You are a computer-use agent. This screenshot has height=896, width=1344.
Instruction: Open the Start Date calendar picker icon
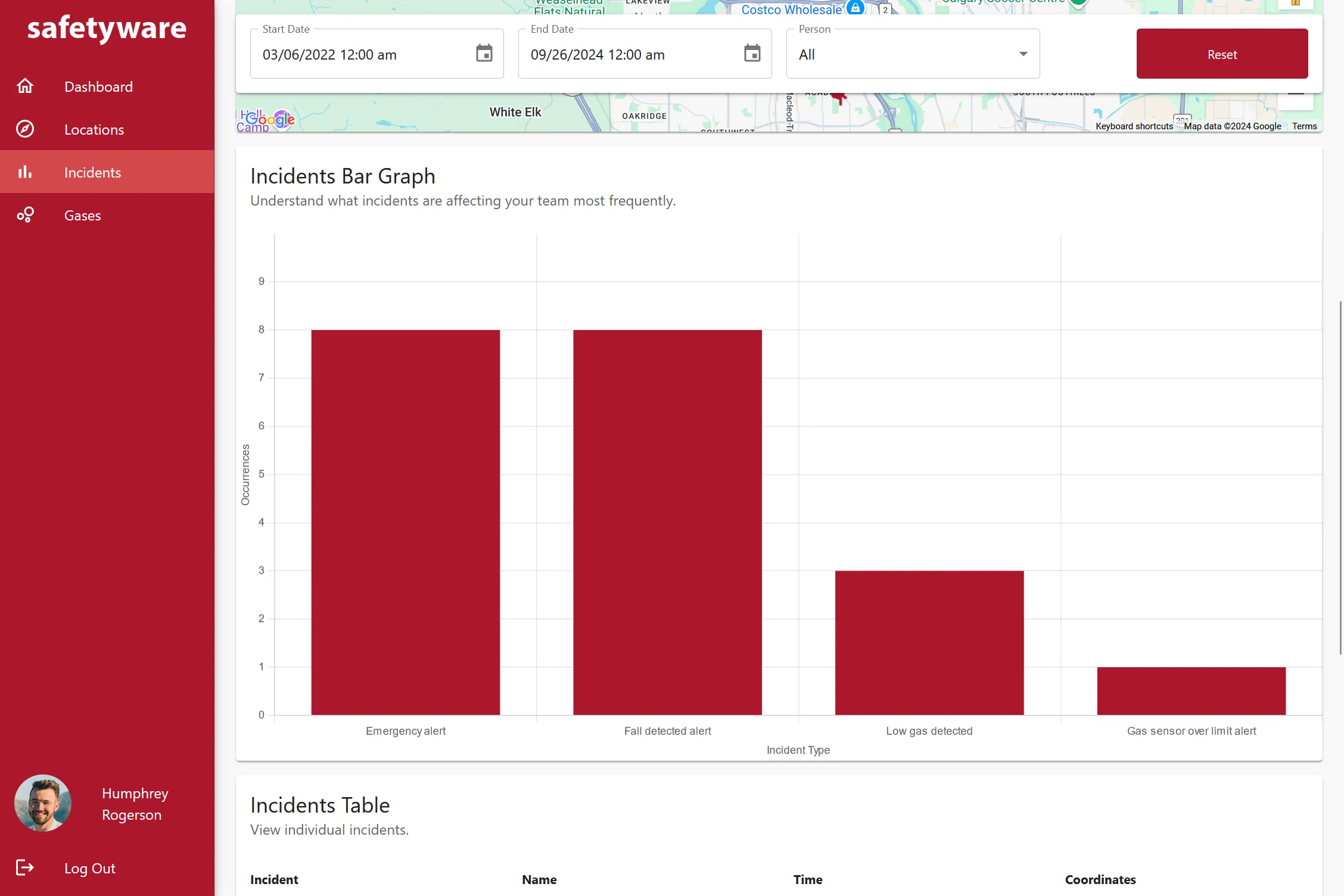click(484, 54)
